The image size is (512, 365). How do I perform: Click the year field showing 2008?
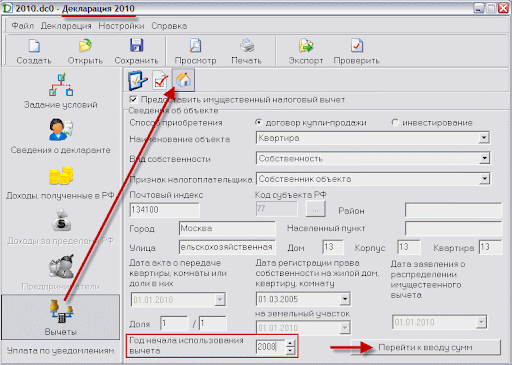tap(271, 347)
